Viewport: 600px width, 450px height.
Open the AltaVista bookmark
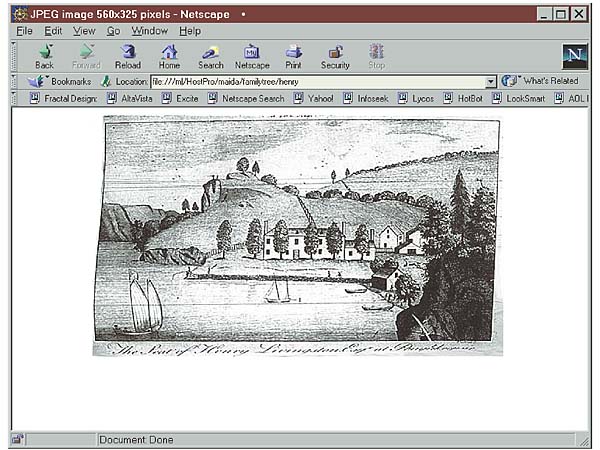pyautogui.click(x=130, y=98)
